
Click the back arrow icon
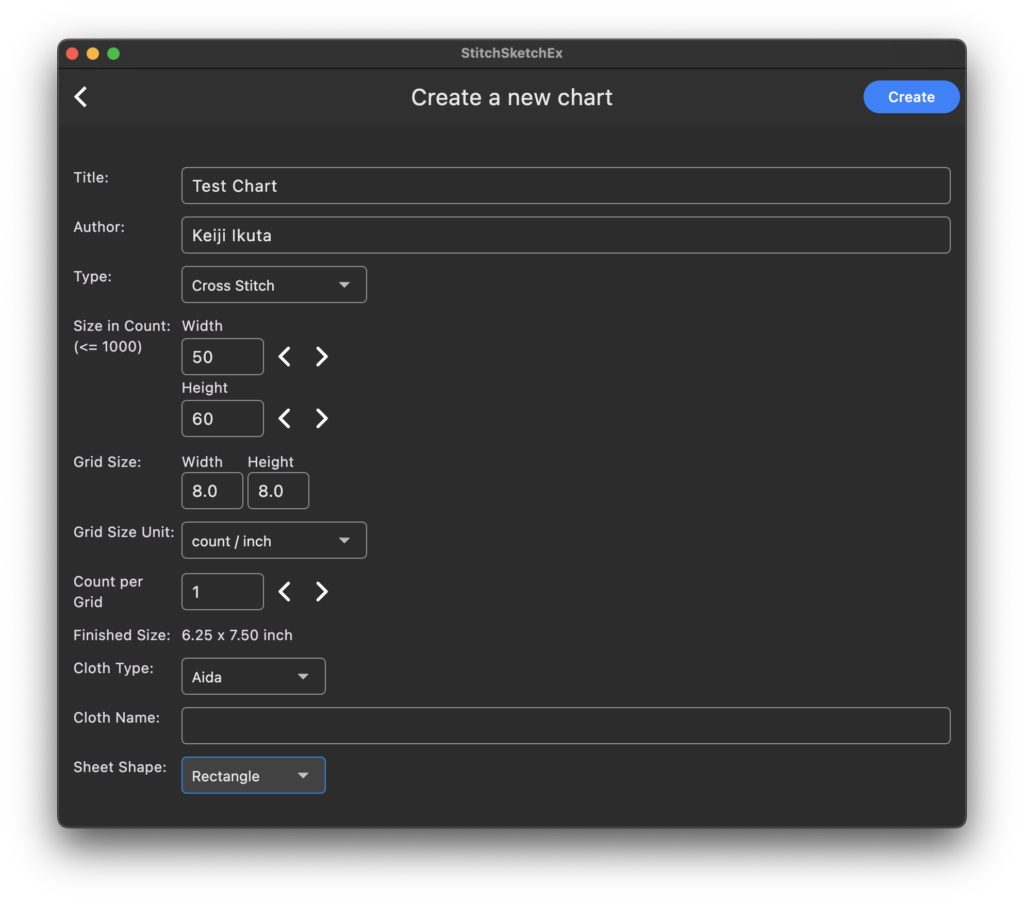click(x=81, y=97)
